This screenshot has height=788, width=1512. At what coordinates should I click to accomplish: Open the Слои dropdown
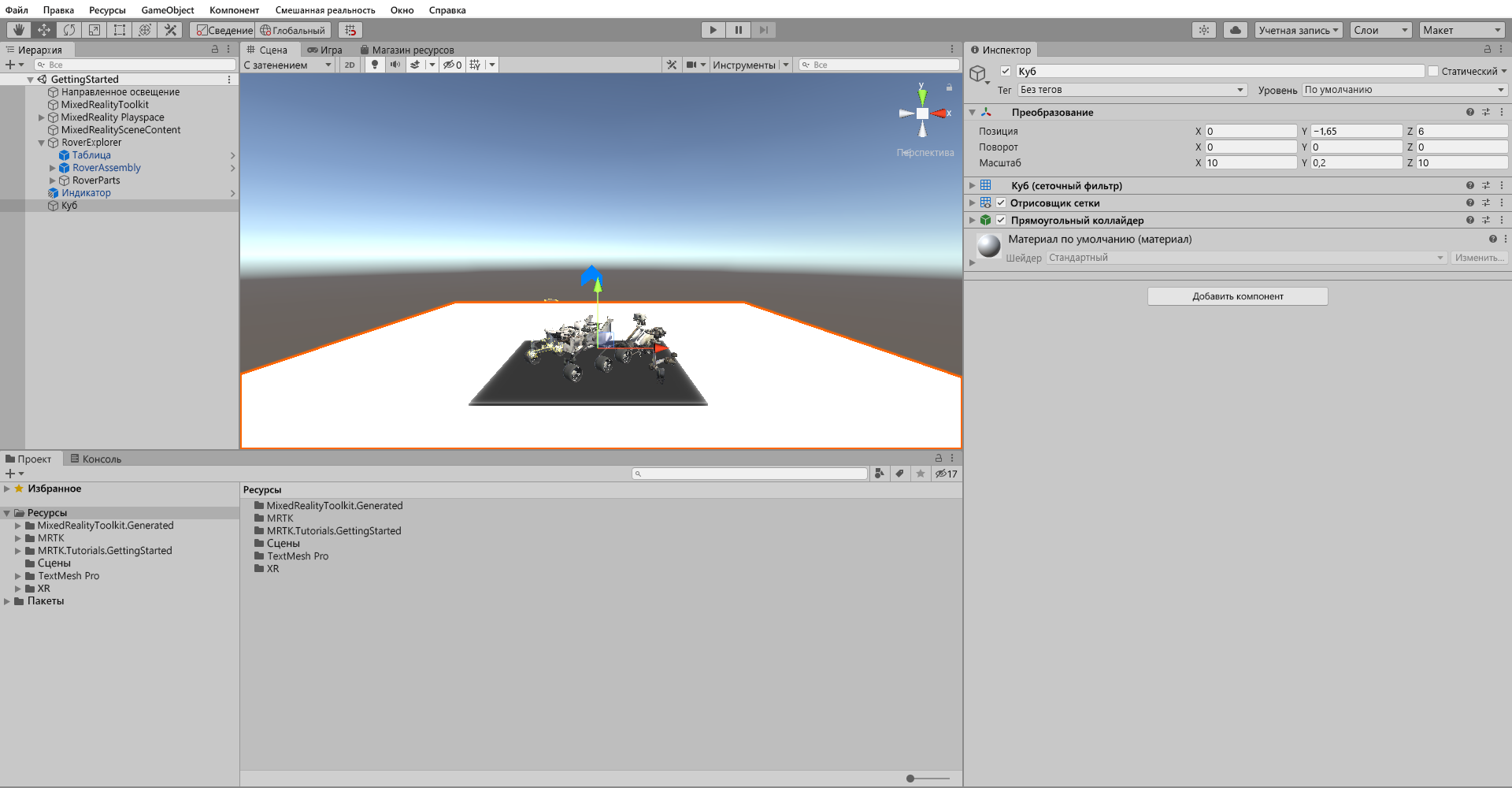[1380, 30]
